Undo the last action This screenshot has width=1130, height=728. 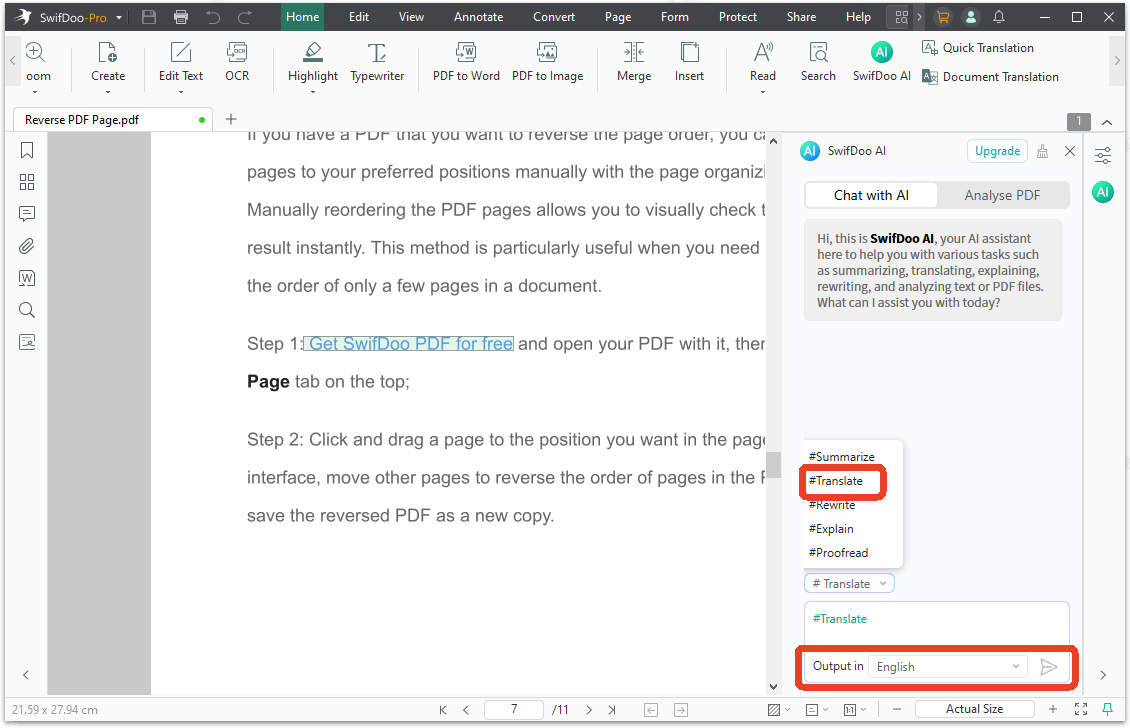pos(213,17)
